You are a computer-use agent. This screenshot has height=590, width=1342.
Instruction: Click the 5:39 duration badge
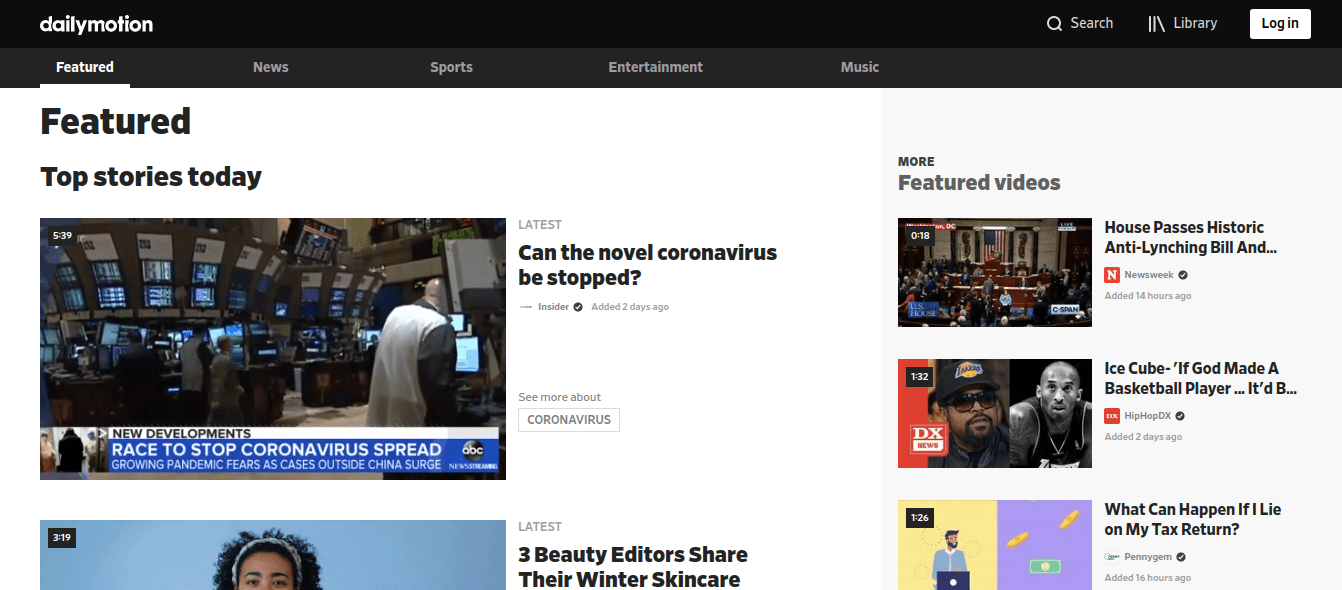pyautogui.click(x=62, y=236)
